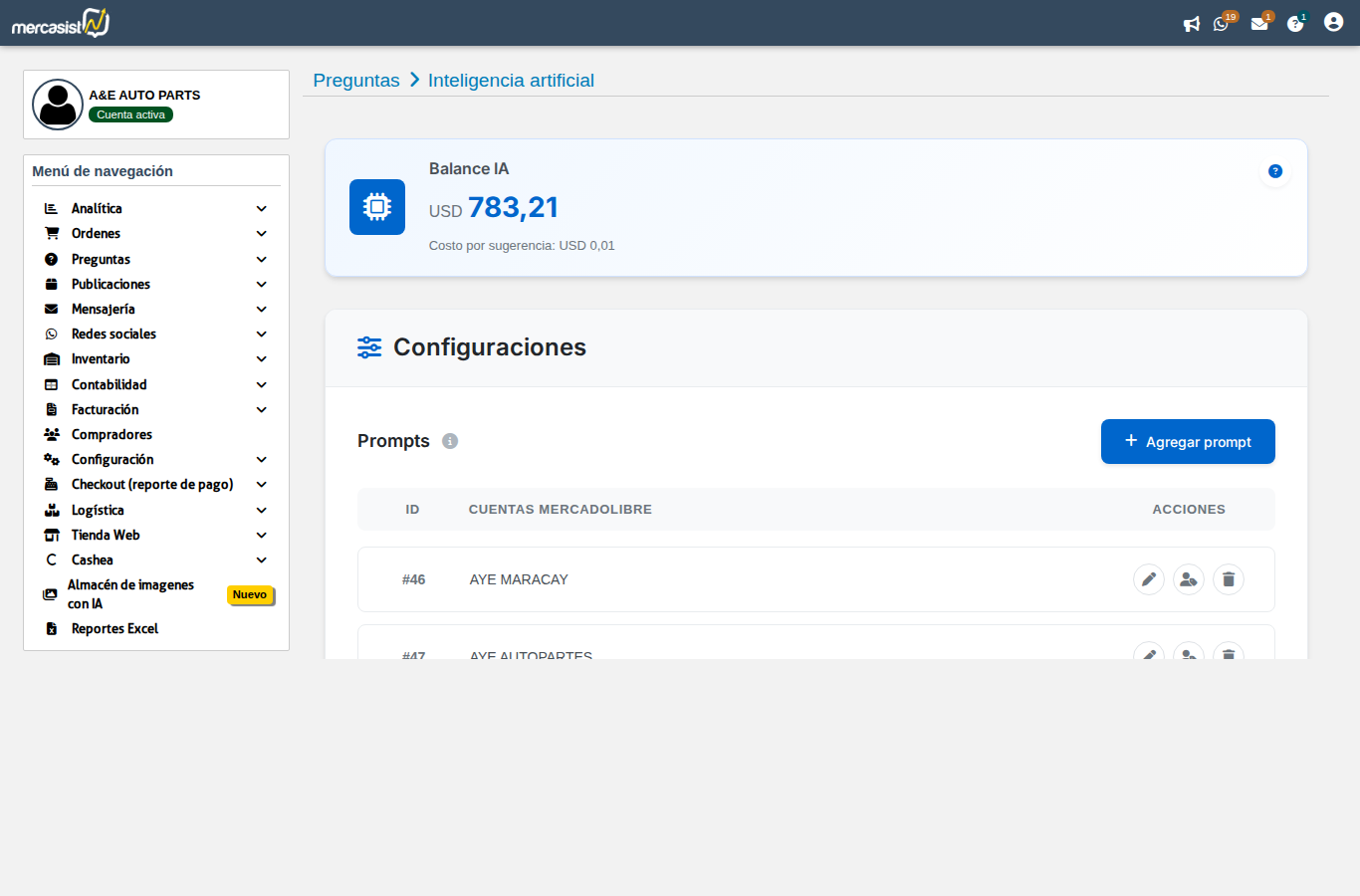Viewport: 1360px width, 896px height.
Task: Open WhatsApp notifications in top bar
Action: click(1221, 24)
